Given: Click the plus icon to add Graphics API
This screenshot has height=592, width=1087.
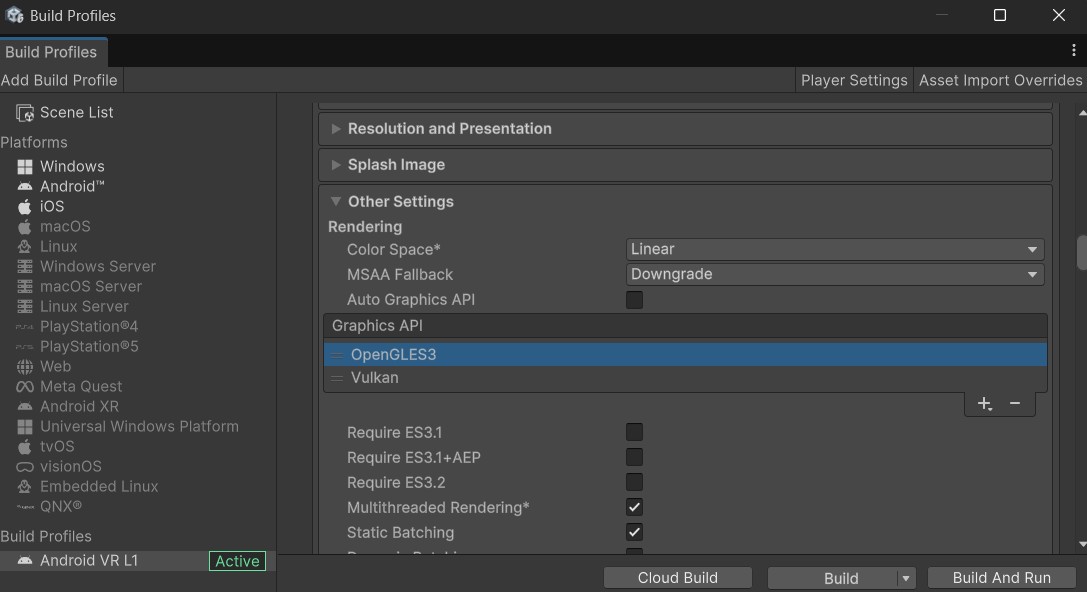Looking at the screenshot, I should click(984, 403).
